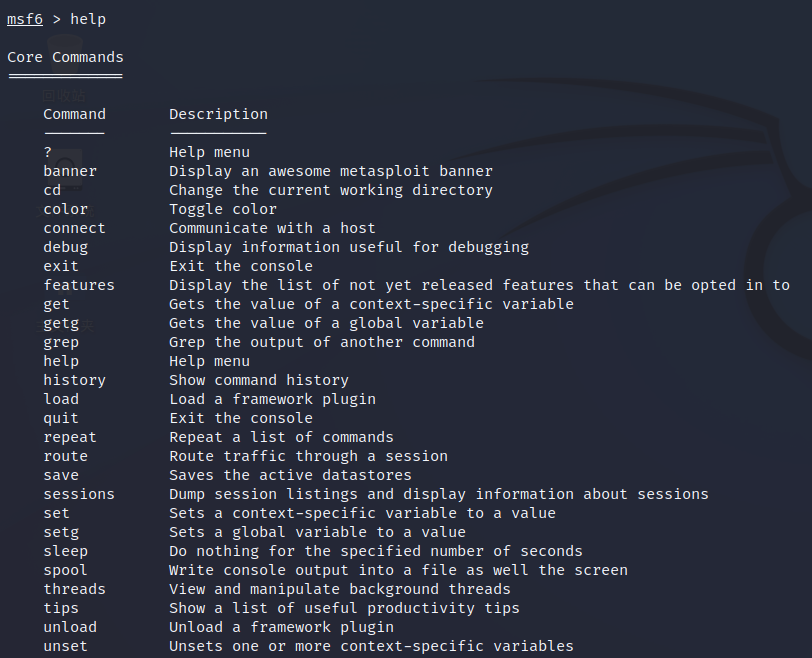Click 'Route traffic through a session' description
This screenshot has height=658, width=812.
pyautogui.click(x=309, y=456)
